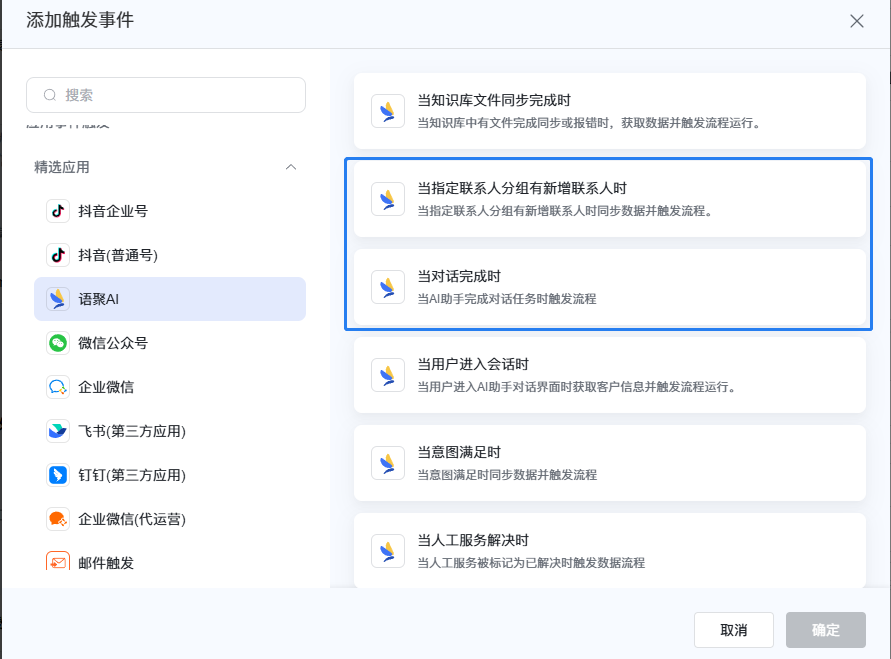Click the 微信公众号 green icon
Screen dimensions: 891x659
coord(58,343)
